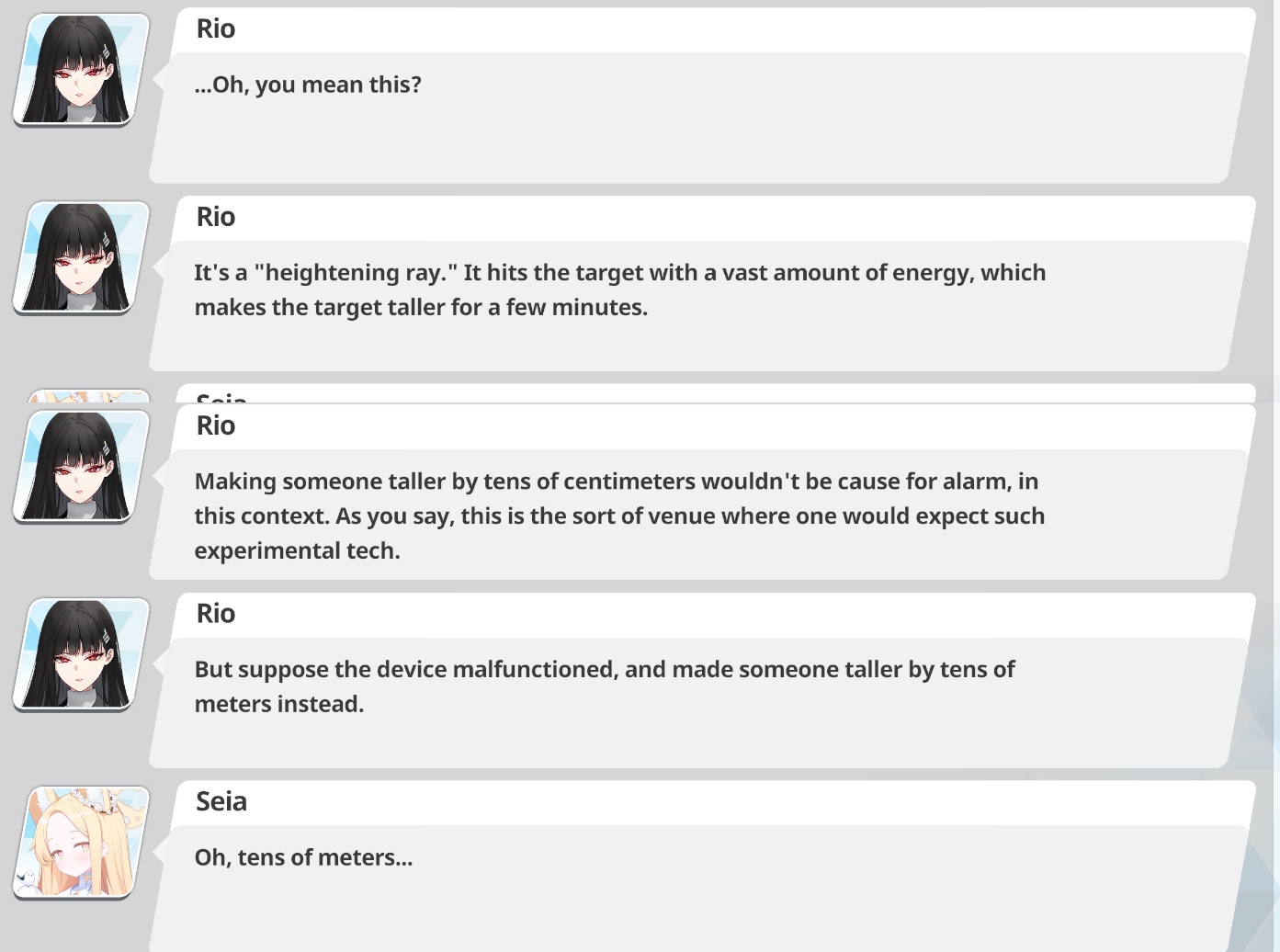Tap Rio's portrait beside "Making someone taller" message
This screenshot has height=952, width=1280.
point(81,467)
